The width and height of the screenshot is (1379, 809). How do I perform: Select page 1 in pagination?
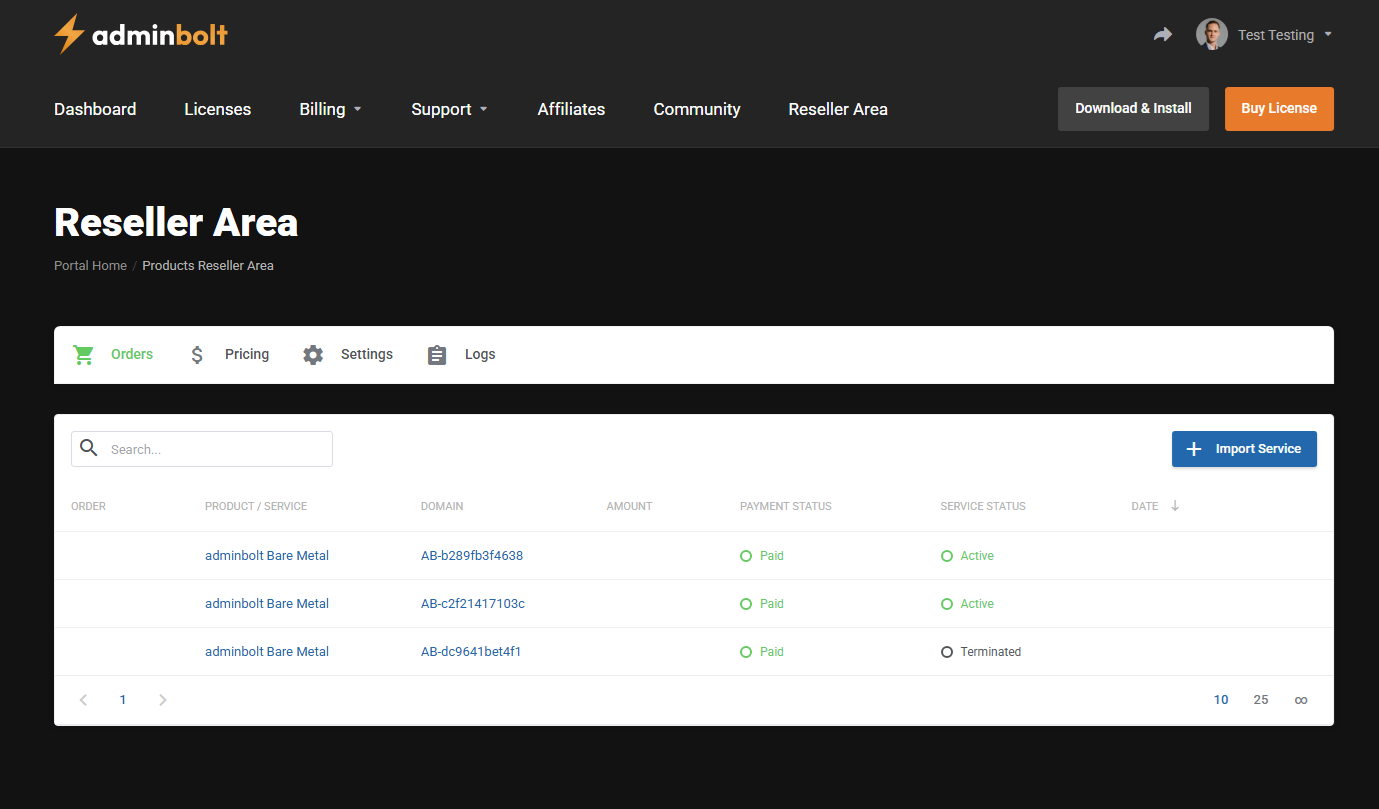pyautogui.click(x=123, y=700)
